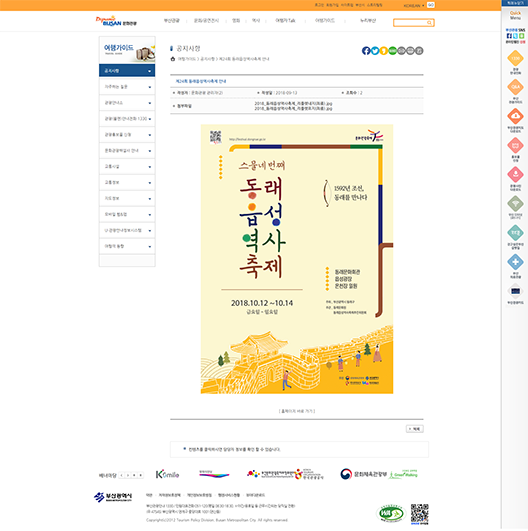The image size is (528, 531).
Task: Share the notice on Facebook
Action: [366, 51]
